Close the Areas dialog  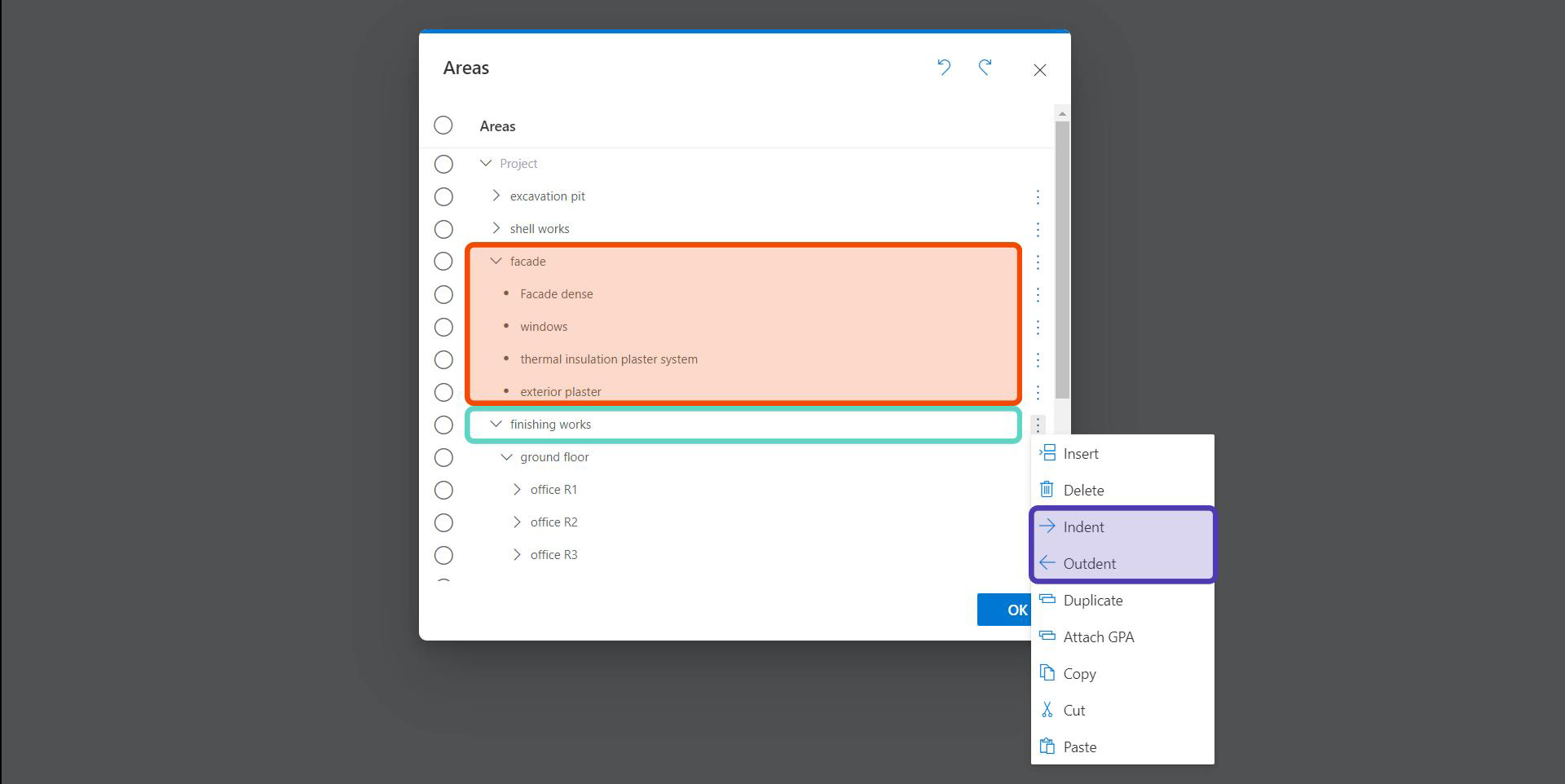click(1039, 70)
